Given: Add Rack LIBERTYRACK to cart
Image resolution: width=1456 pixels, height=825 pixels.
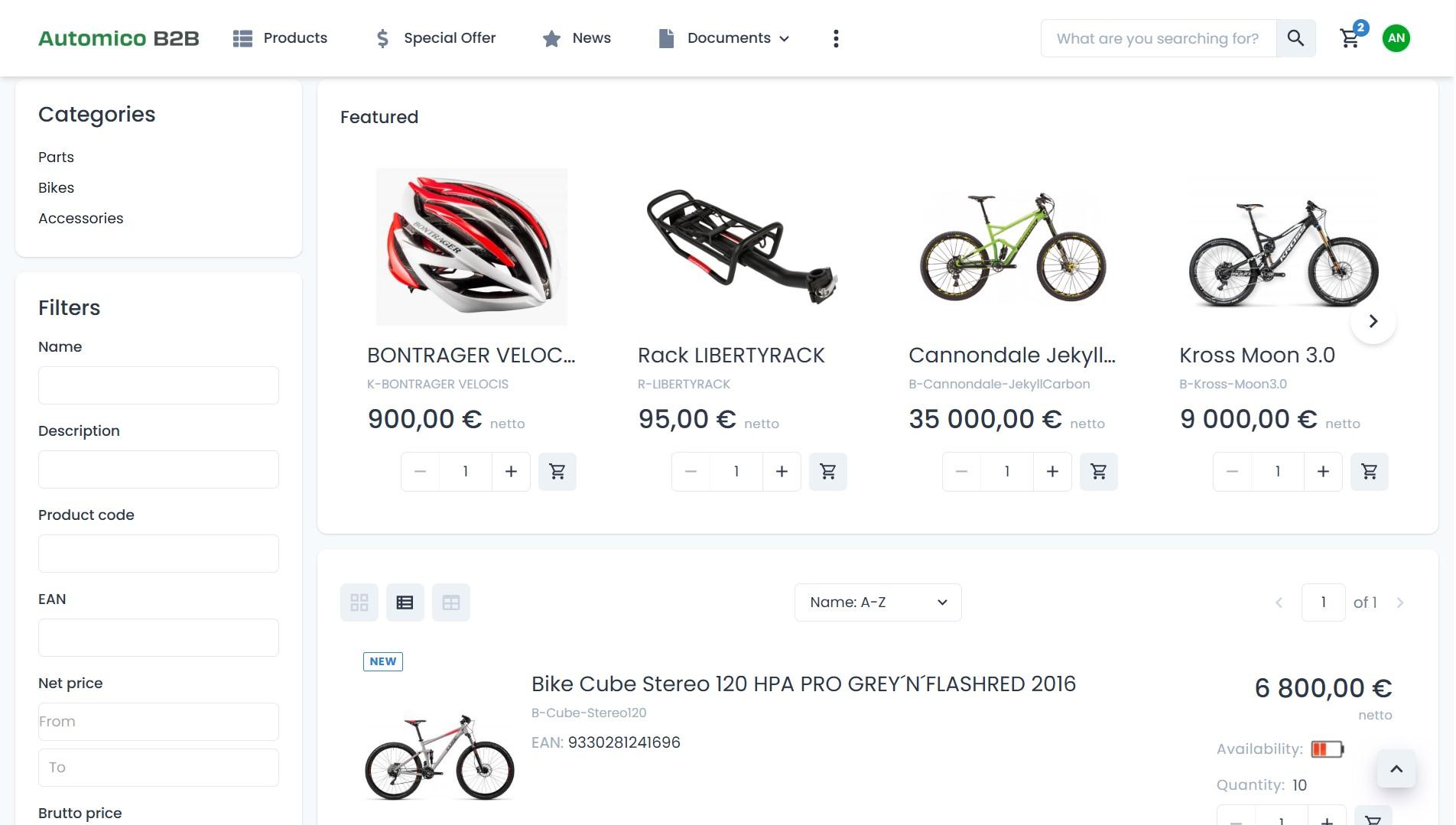Looking at the screenshot, I should (x=828, y=472).
